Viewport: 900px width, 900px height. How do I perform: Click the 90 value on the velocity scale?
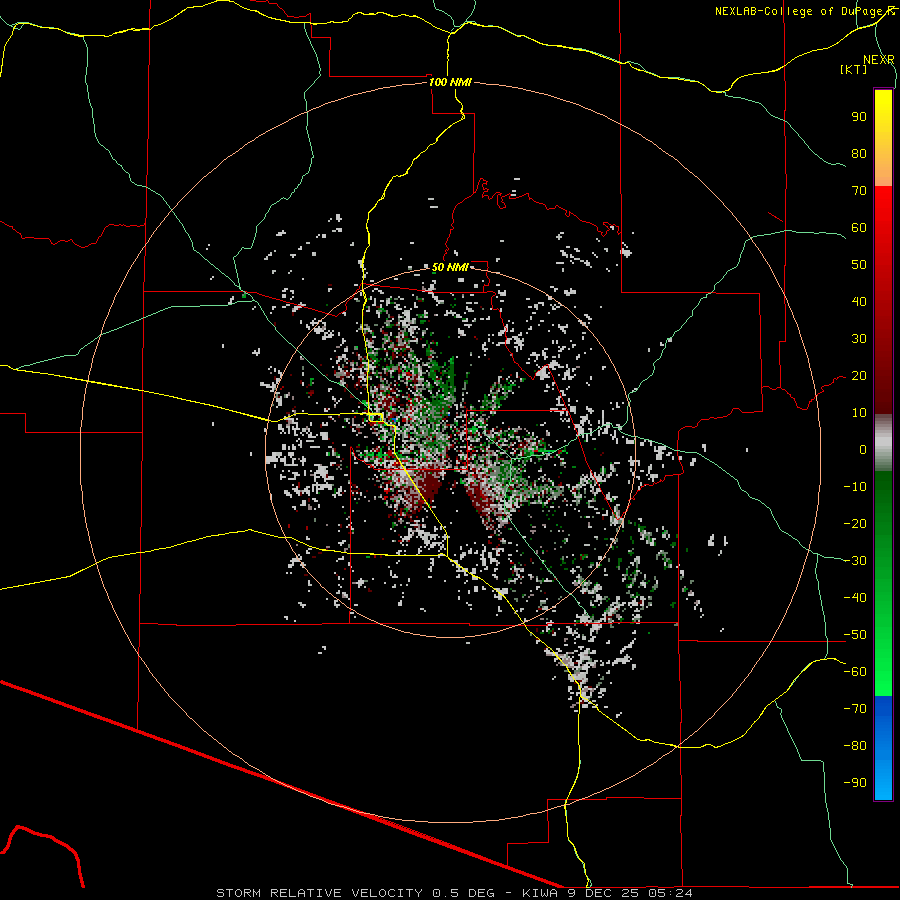(859, 117)
